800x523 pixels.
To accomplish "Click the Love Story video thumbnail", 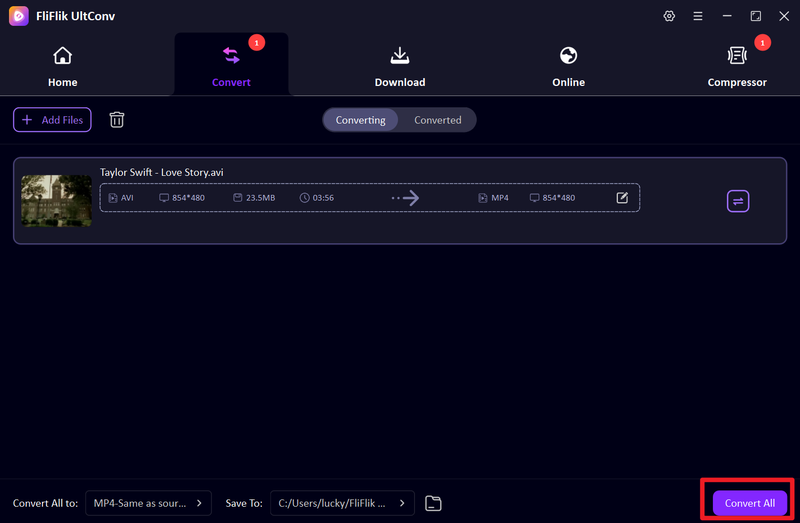I will point(57,201).
